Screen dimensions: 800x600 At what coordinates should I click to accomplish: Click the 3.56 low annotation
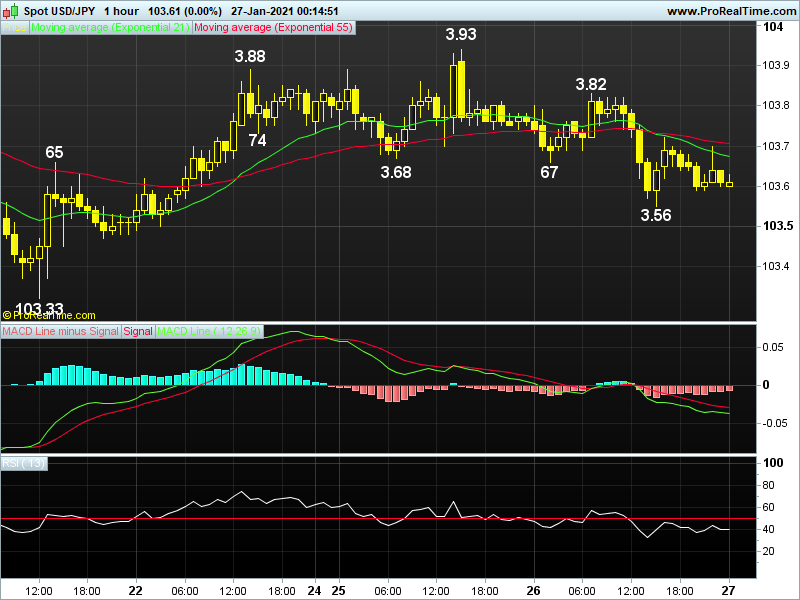[x=656, y=215]
